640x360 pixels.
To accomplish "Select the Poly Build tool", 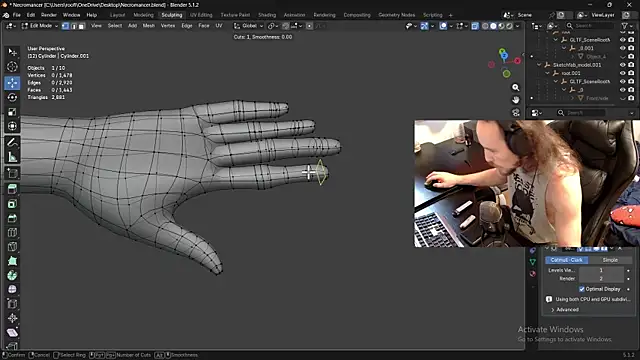I will (12, 261).
